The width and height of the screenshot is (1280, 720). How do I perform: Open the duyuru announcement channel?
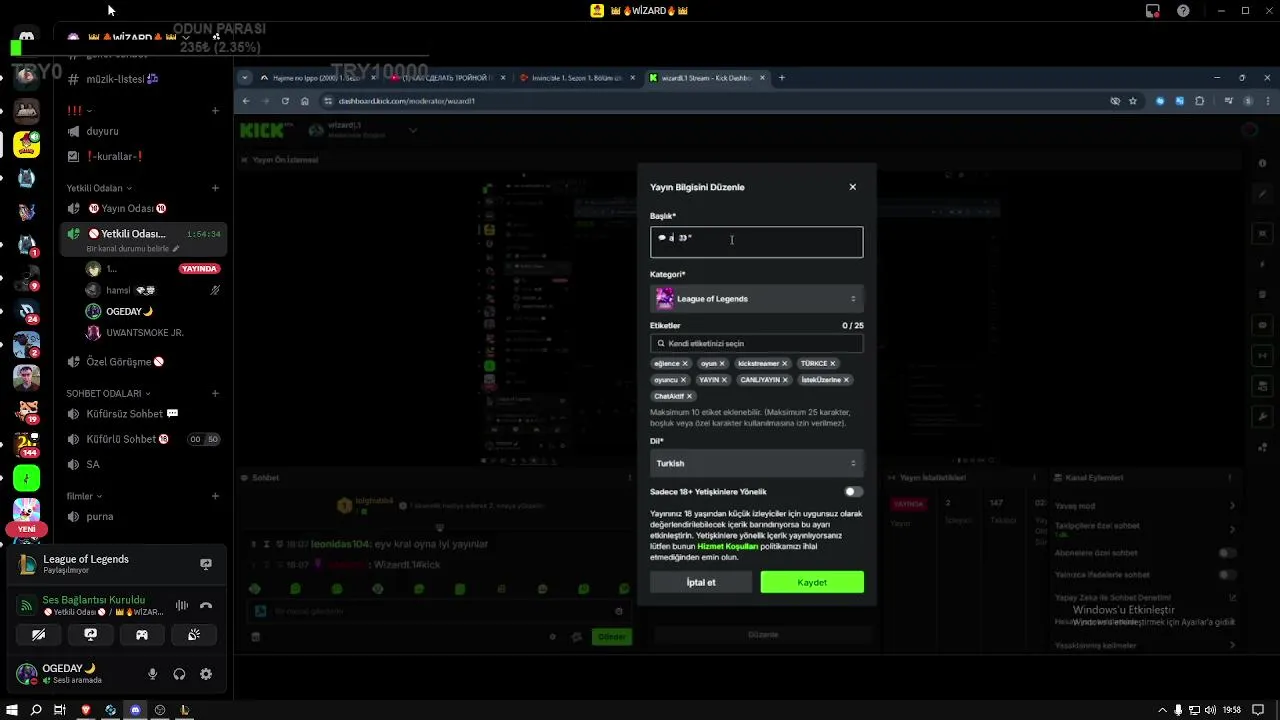point(102,131)
